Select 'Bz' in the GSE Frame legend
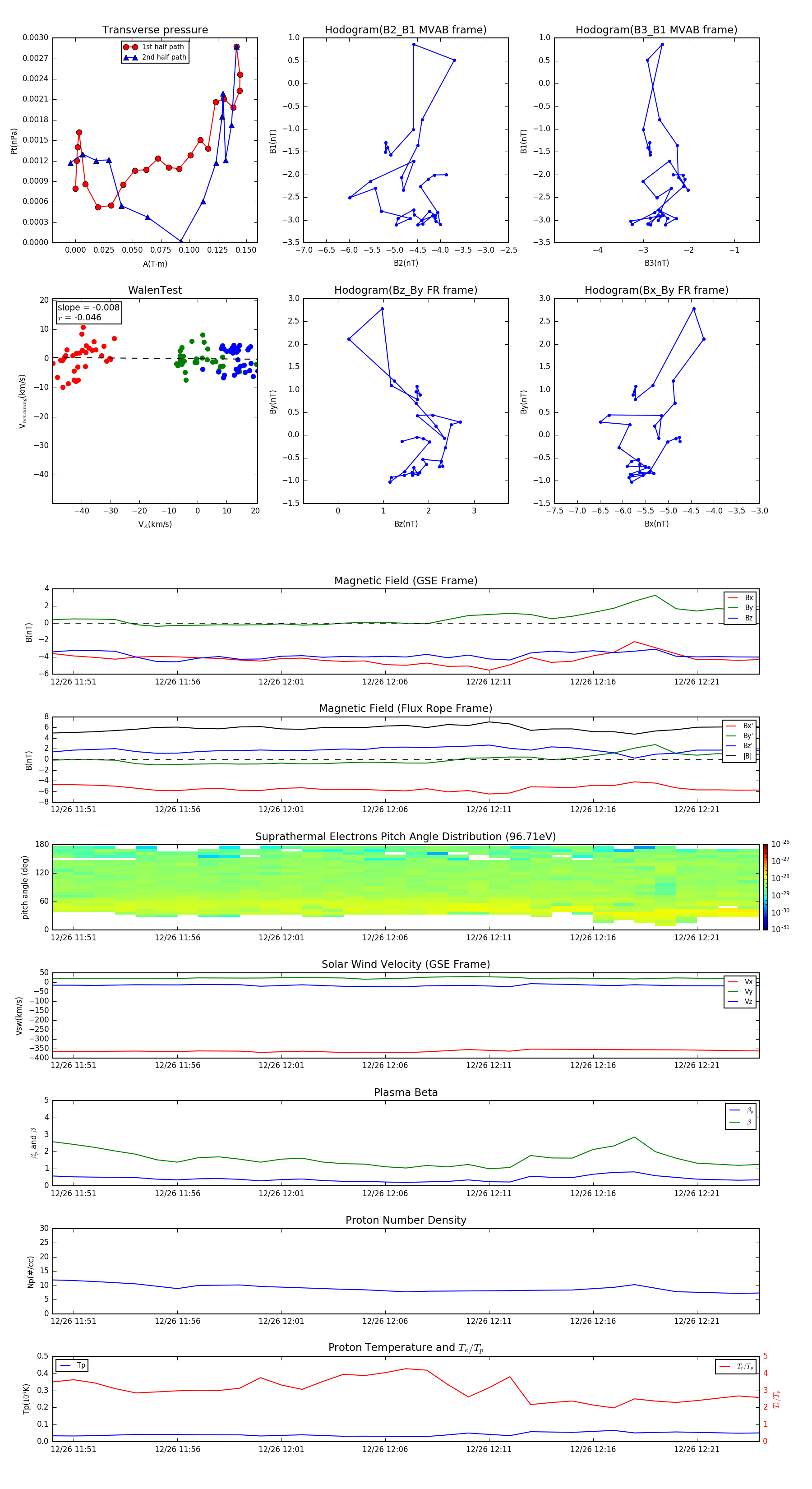 coord(741,618)
